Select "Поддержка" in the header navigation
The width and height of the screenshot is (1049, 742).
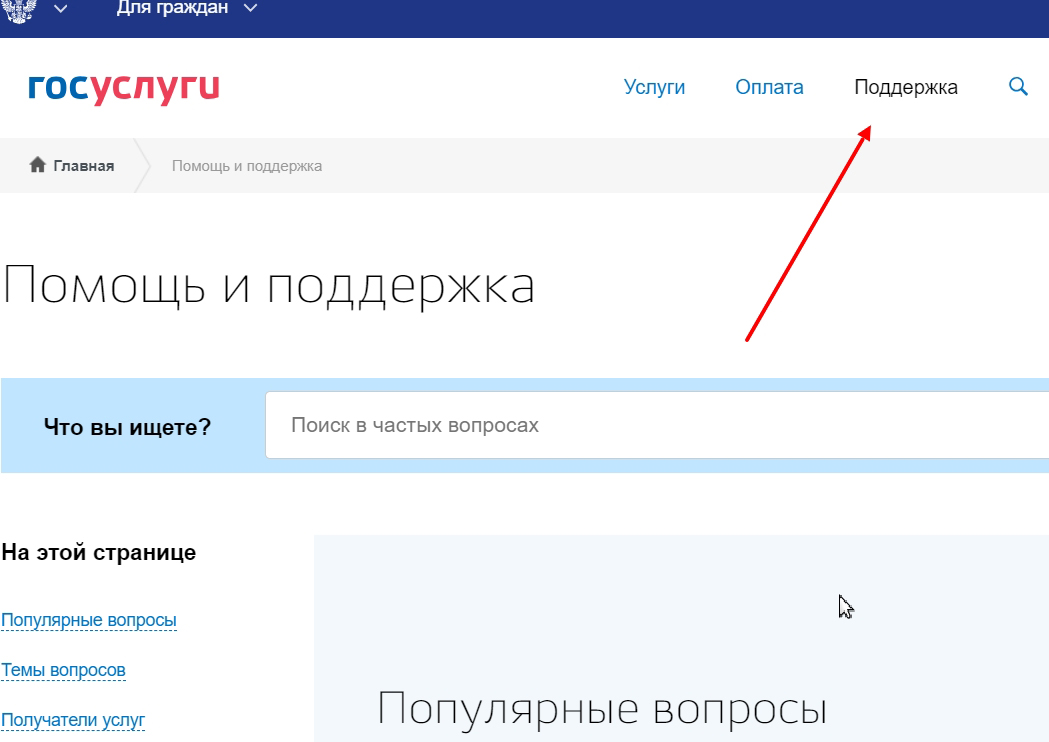pos(905,88)
